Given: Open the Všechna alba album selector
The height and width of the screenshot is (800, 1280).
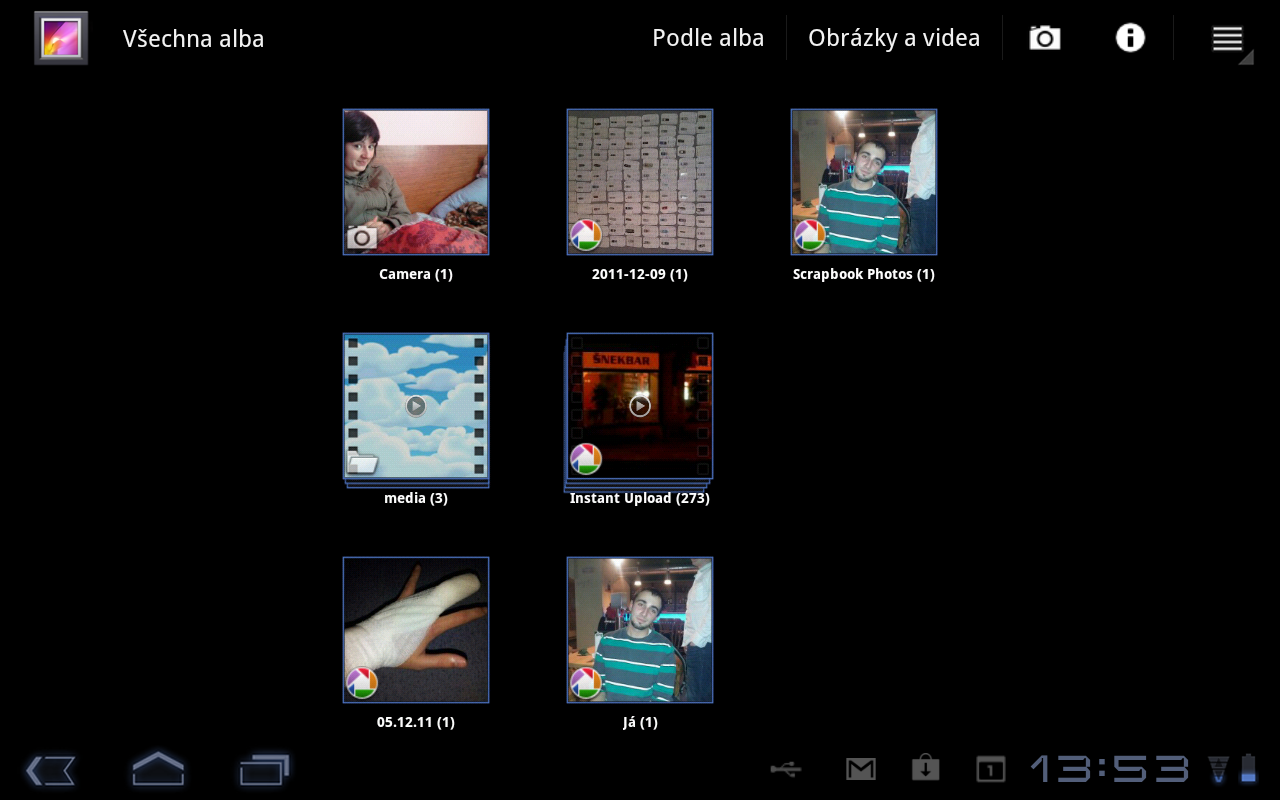Looking at the screenshot, I should pos(193,38).
